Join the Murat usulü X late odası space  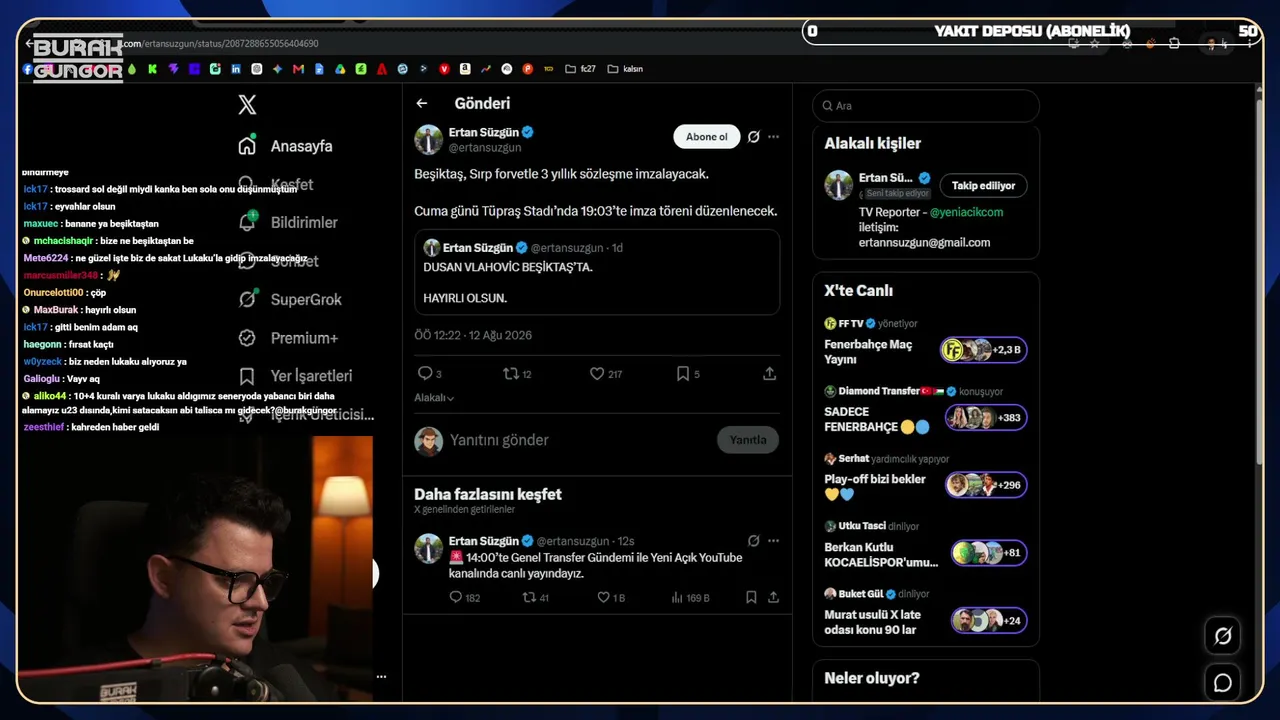(x=872, y=622)
